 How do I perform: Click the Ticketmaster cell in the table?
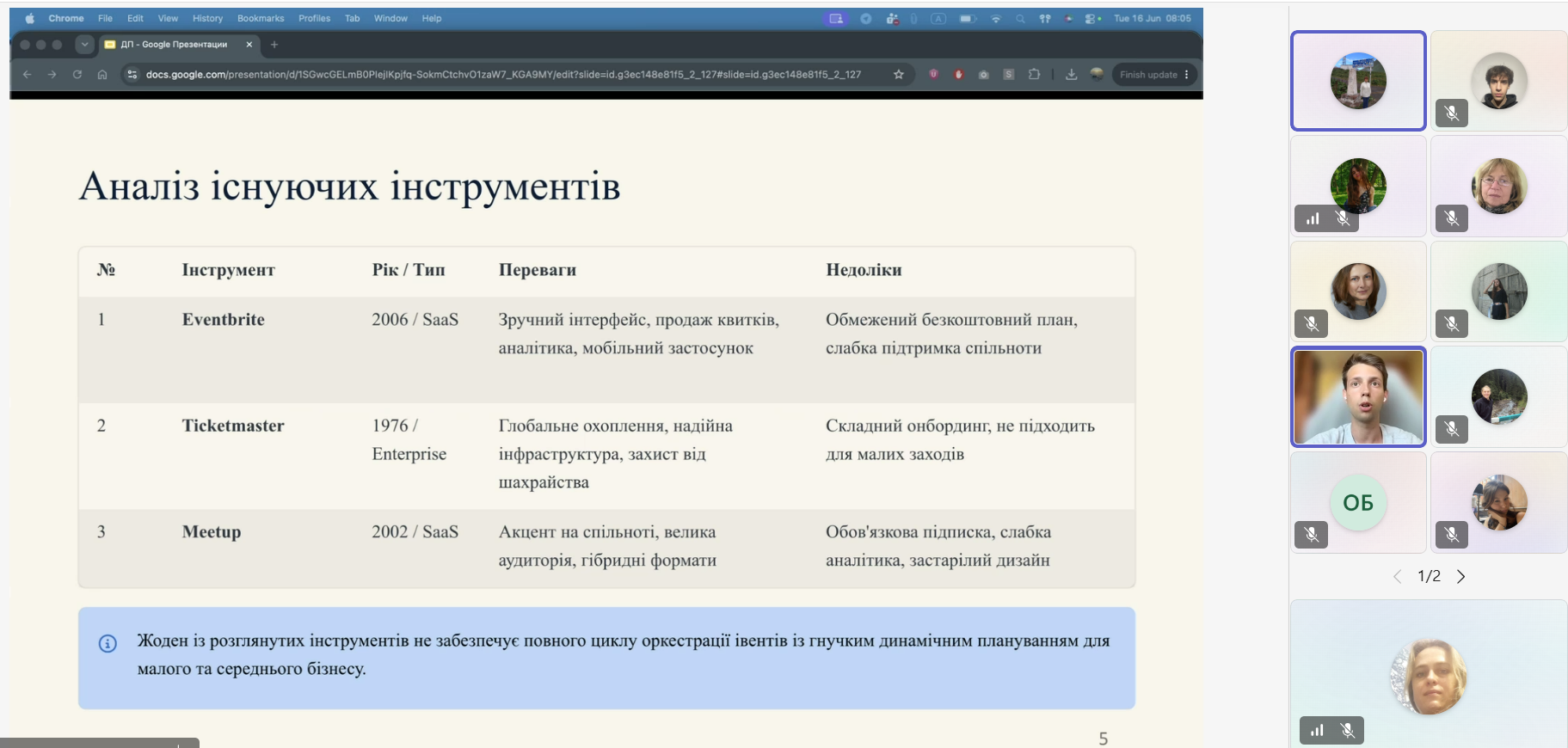[x=233, y=426]
